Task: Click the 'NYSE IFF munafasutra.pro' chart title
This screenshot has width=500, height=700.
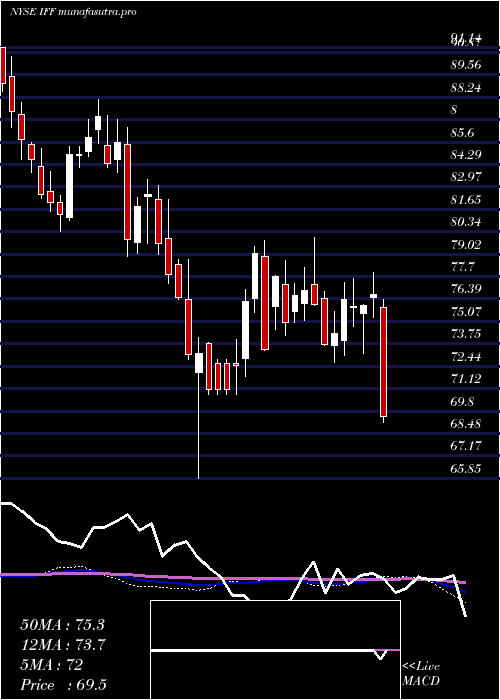Action: [x=73, y=12]
